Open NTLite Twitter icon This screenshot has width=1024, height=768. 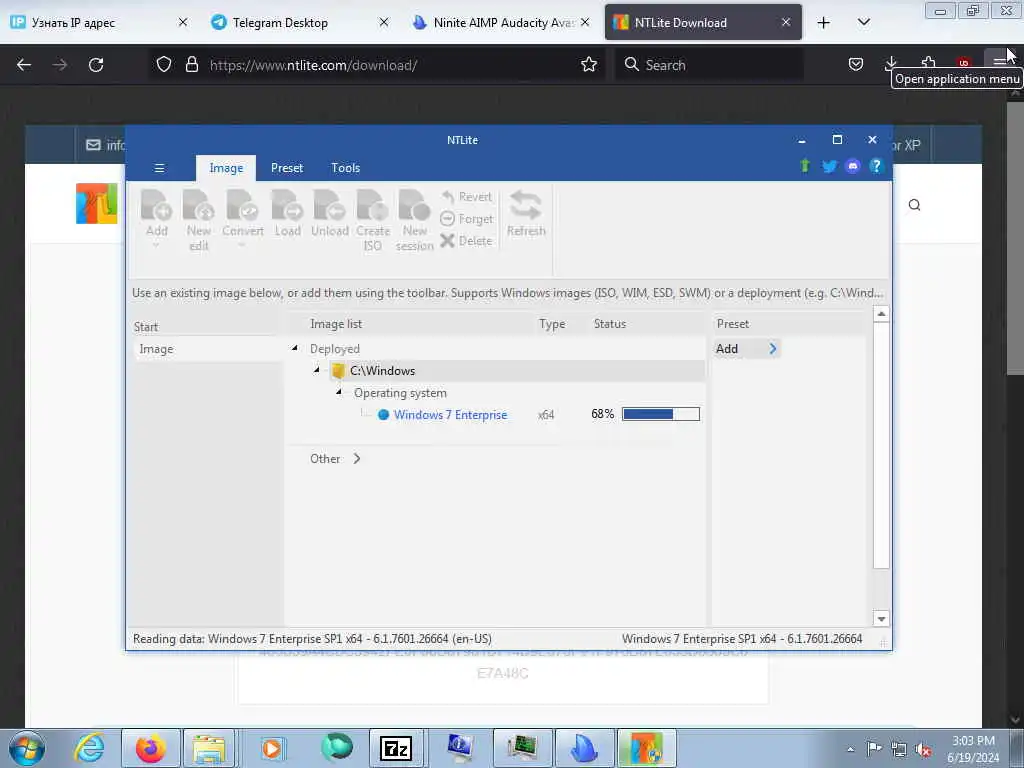pyautogui.click(x=829, y=167)
